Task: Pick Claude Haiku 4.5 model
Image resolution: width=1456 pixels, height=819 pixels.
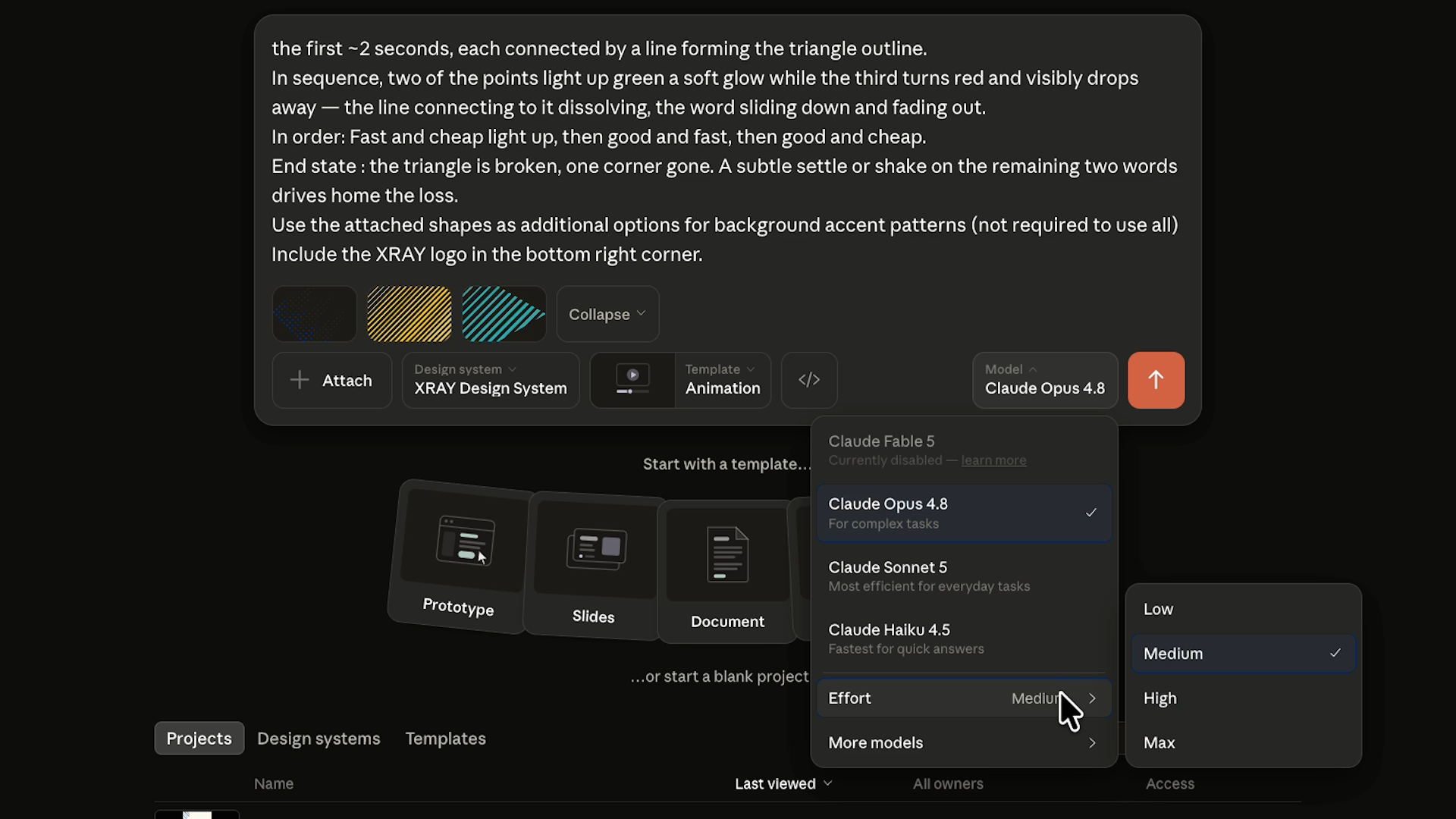Action: 964,639
